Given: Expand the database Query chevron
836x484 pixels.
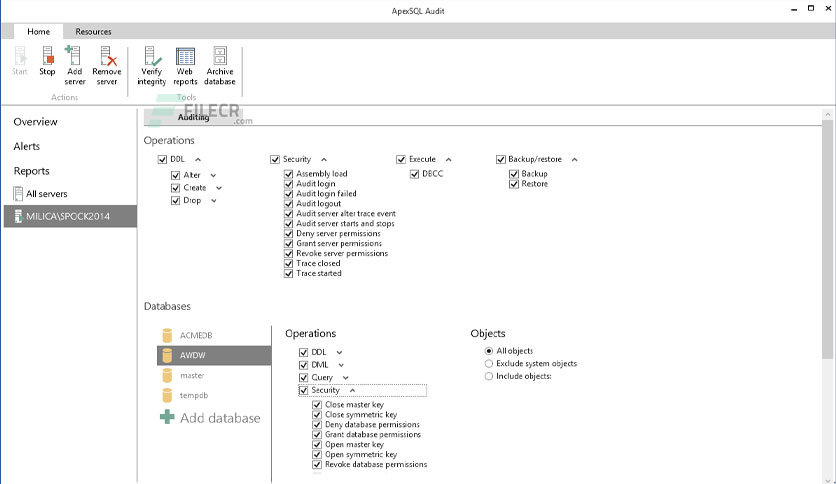Looking at the screenshot, I should [345, 378].
